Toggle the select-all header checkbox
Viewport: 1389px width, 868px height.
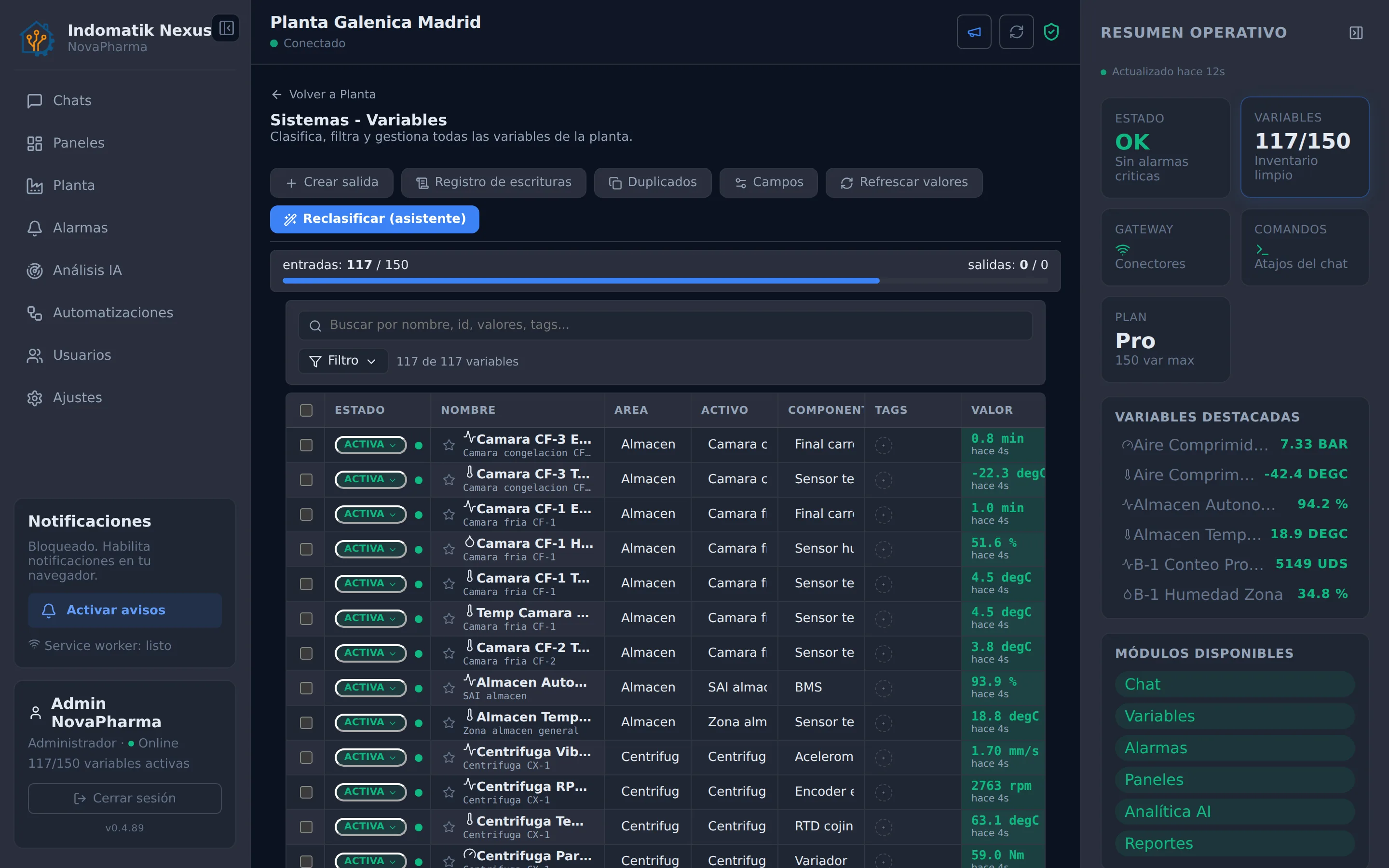click(306, 410)
